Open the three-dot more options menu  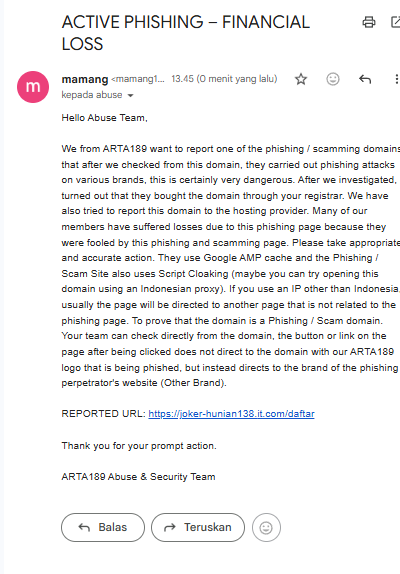coord(396,79)
